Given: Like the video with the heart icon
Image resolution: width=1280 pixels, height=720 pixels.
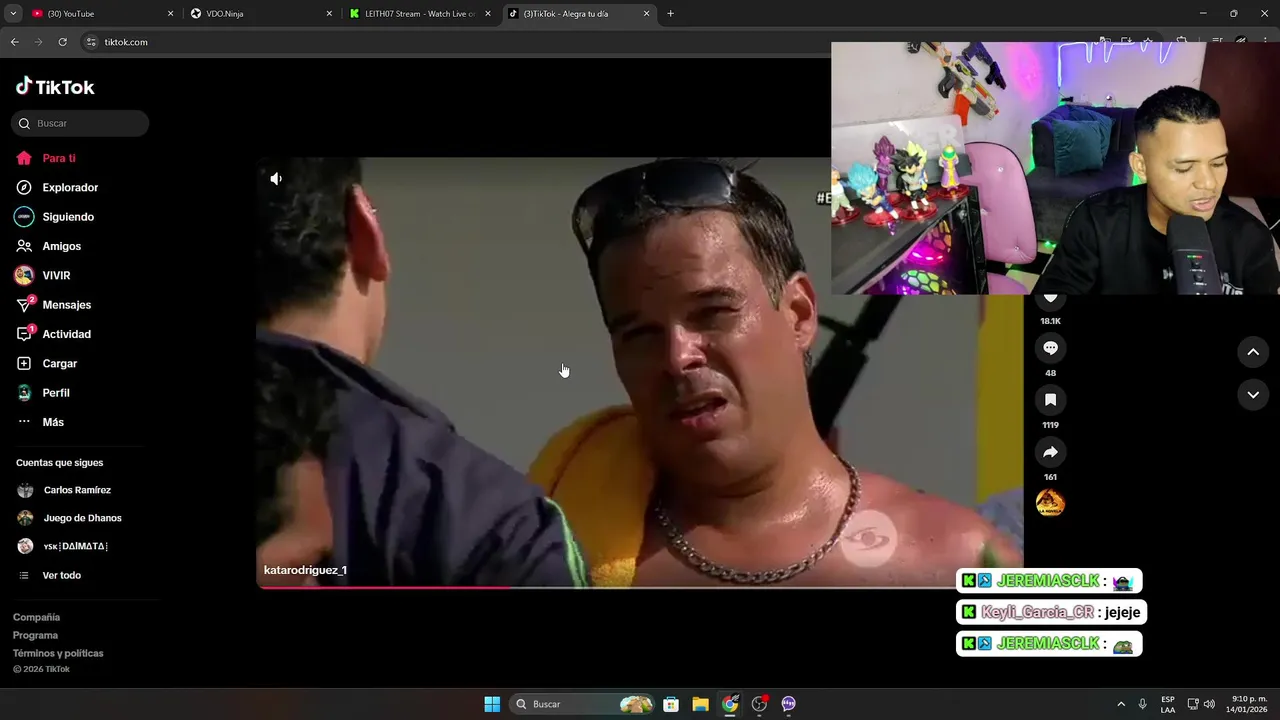Looking at the screenshot, I should pyautogui.click(x=1050, y=299).
